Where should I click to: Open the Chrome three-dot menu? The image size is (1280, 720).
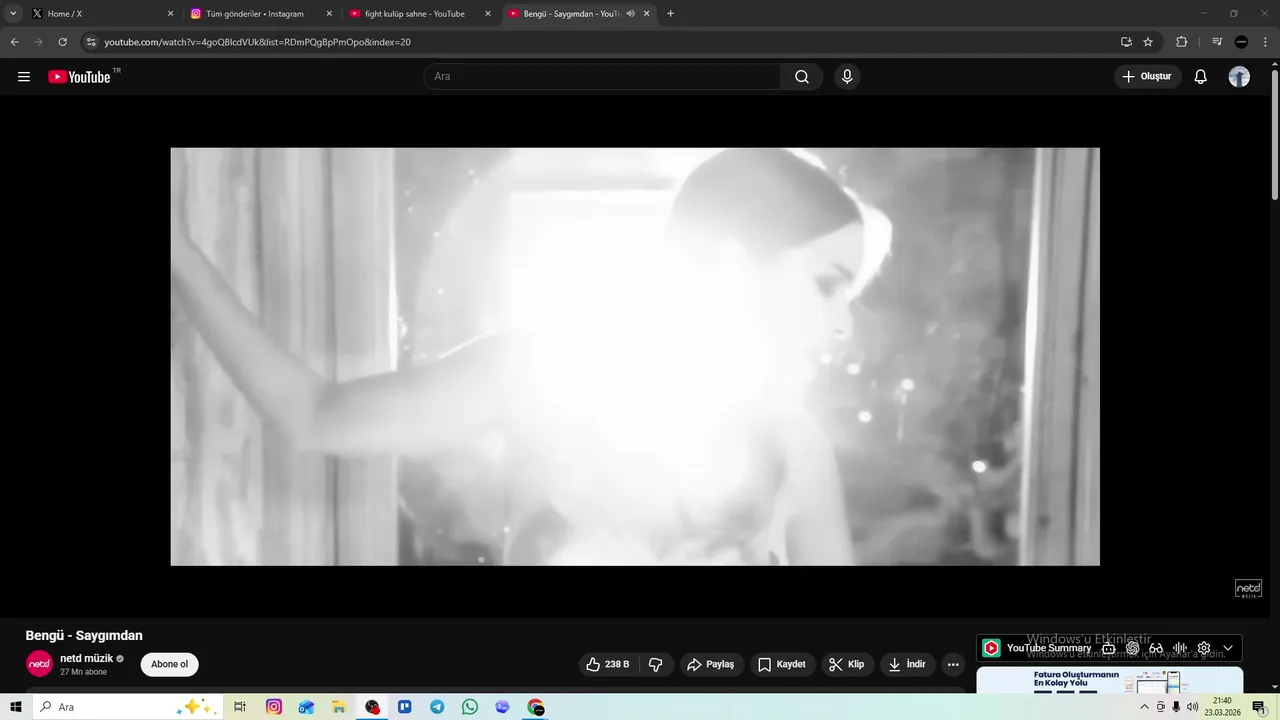click(x=1266, y=42)
